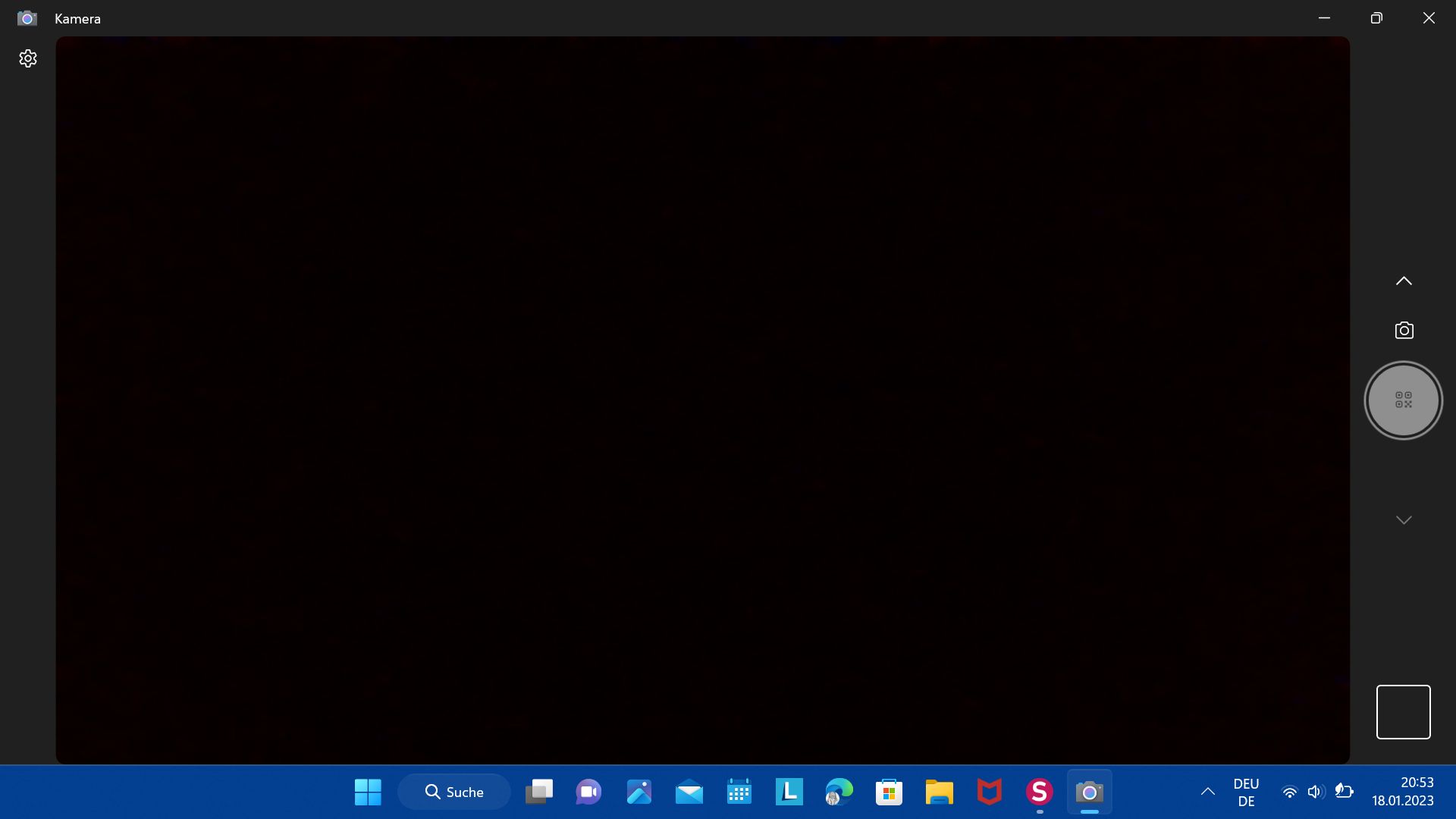Open the speaker volume tray control

(x=1315, y=792)
